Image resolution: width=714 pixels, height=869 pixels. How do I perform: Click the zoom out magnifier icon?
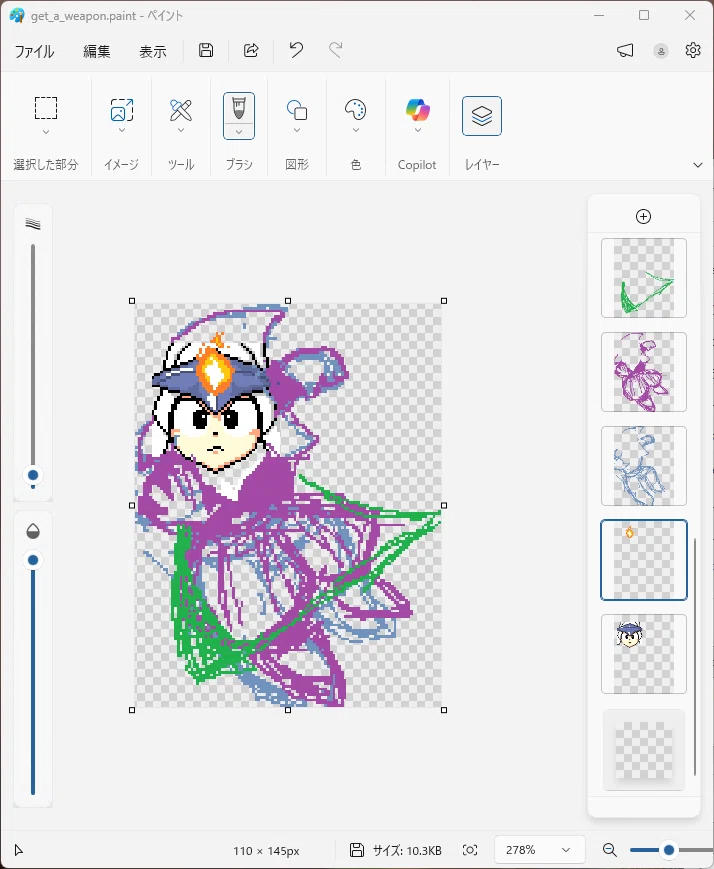point(610,850)
